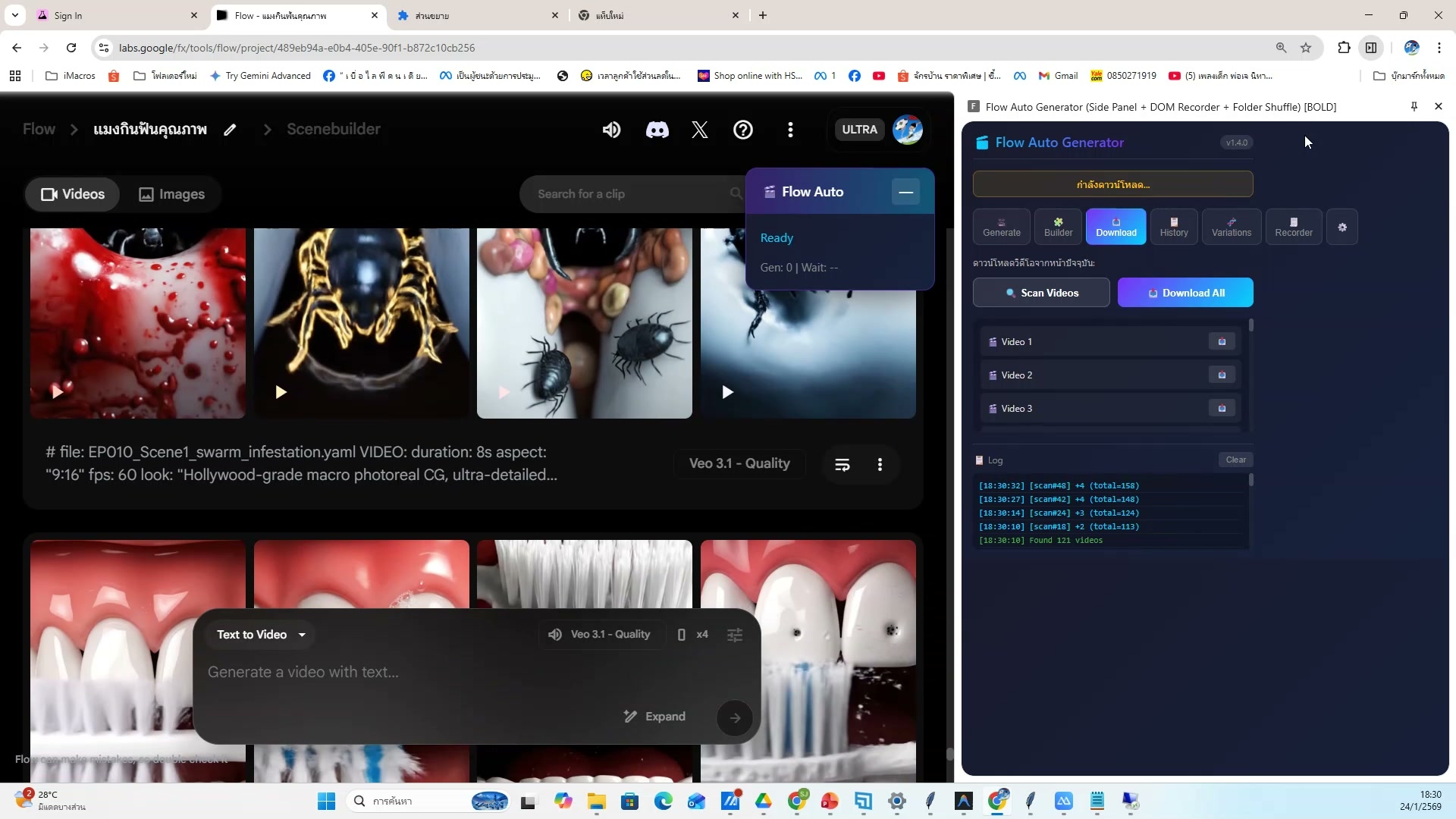Open the Text to Video mode dropdown
1456x819 pixels.
[261, 634]
